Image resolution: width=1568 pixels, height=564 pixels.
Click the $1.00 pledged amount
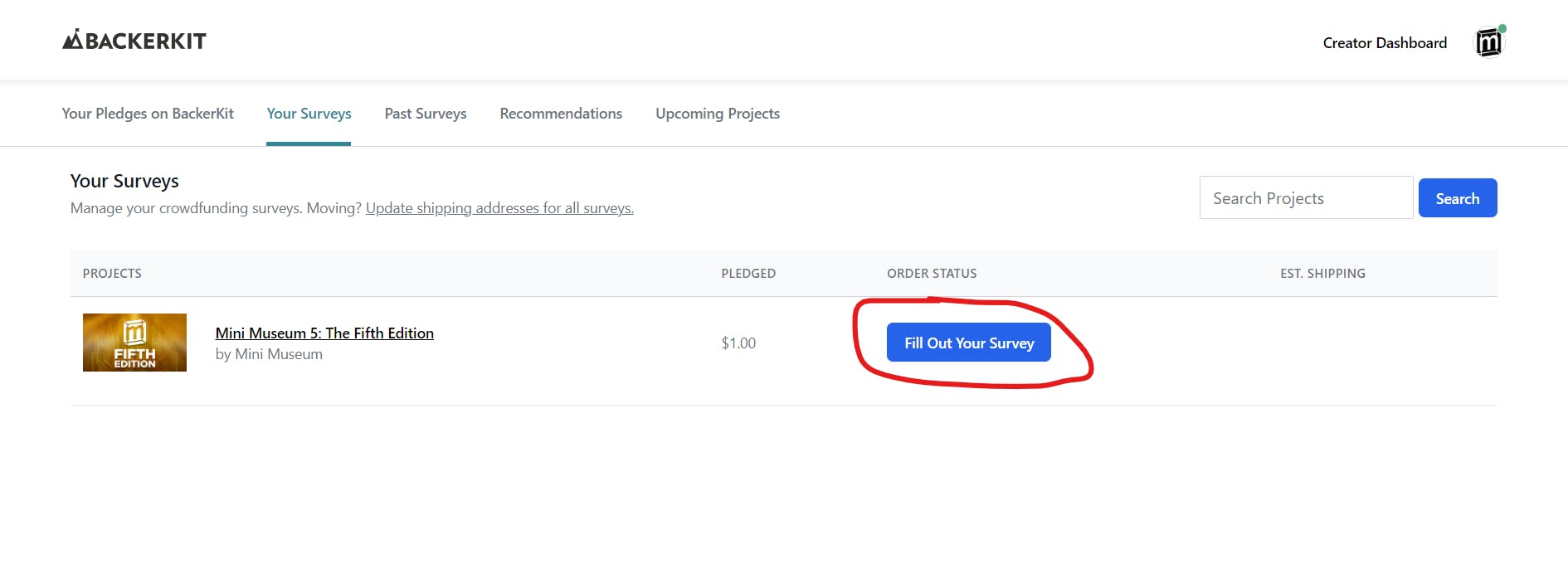[x=738, y=343]
